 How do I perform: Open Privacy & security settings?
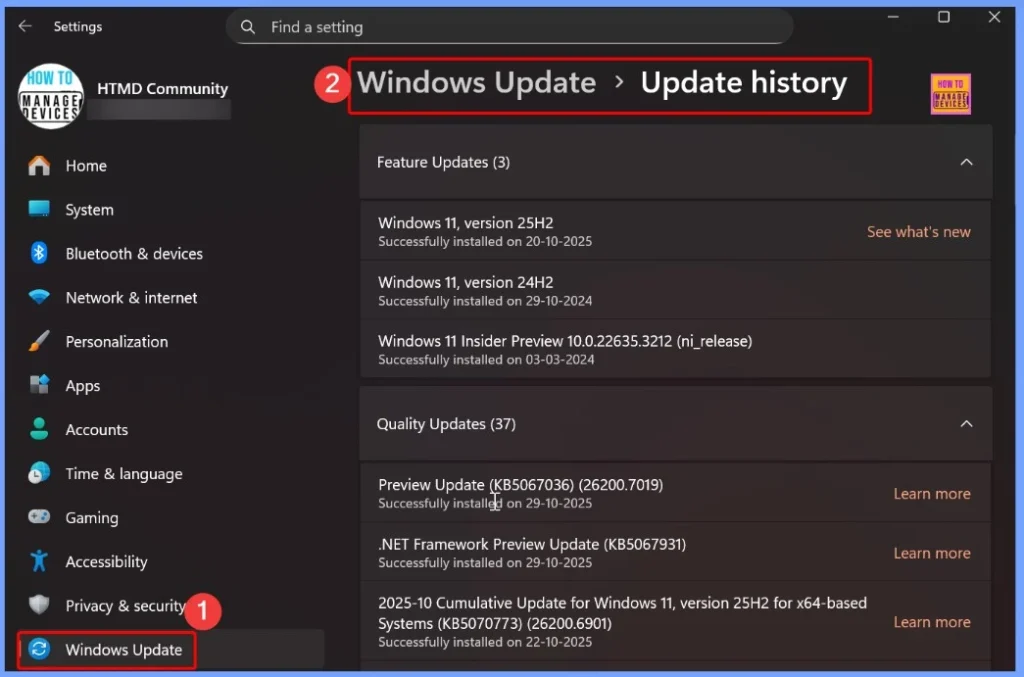[x=124, y=605]
